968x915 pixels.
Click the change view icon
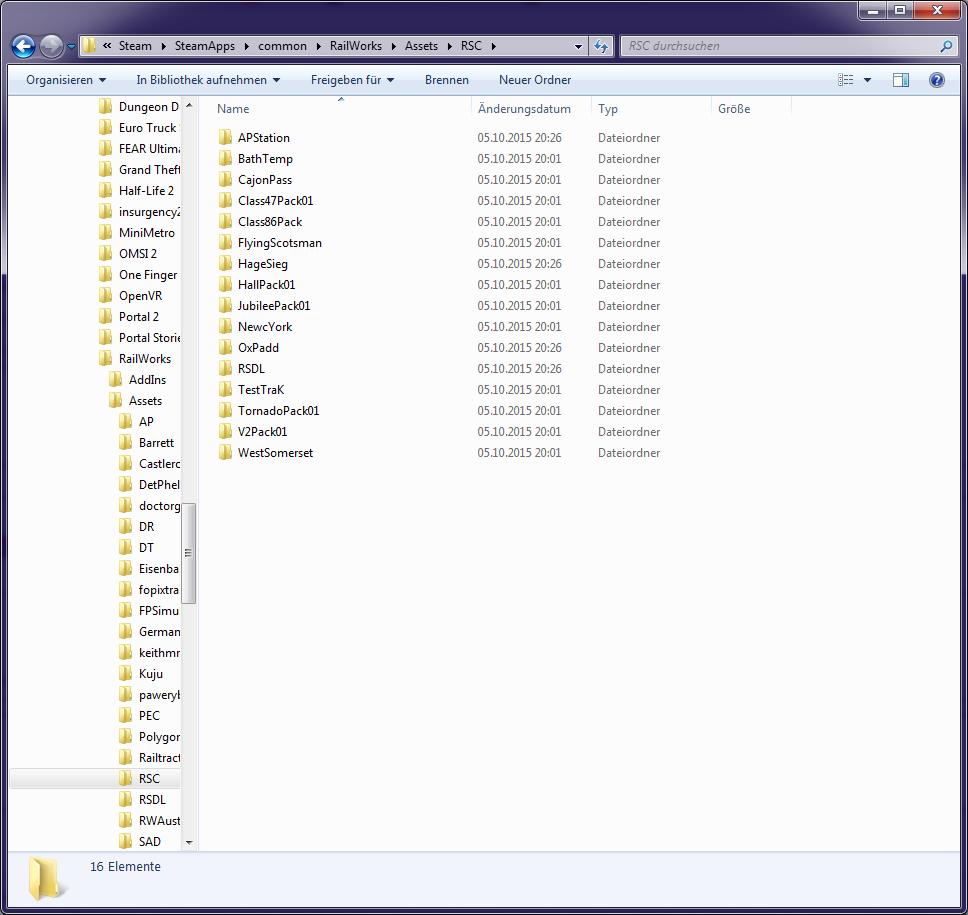pos(846,80)
